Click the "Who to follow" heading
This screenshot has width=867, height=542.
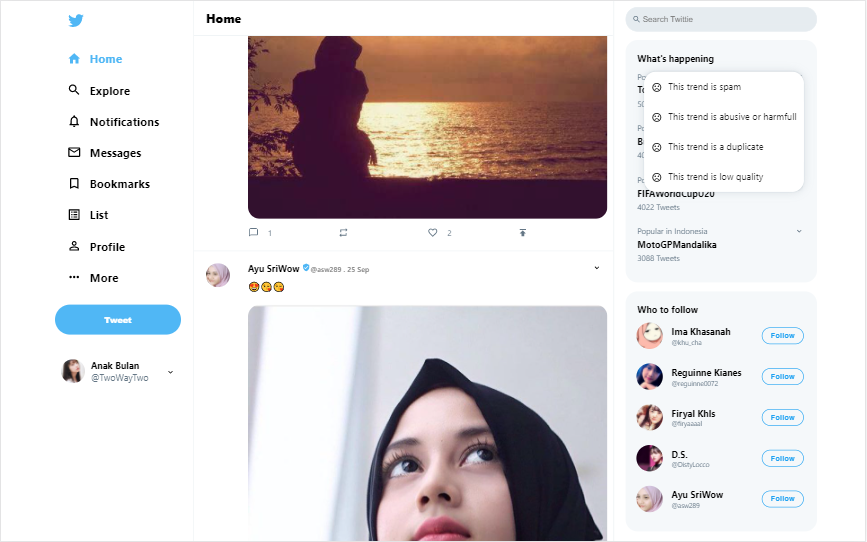(667, 310)
